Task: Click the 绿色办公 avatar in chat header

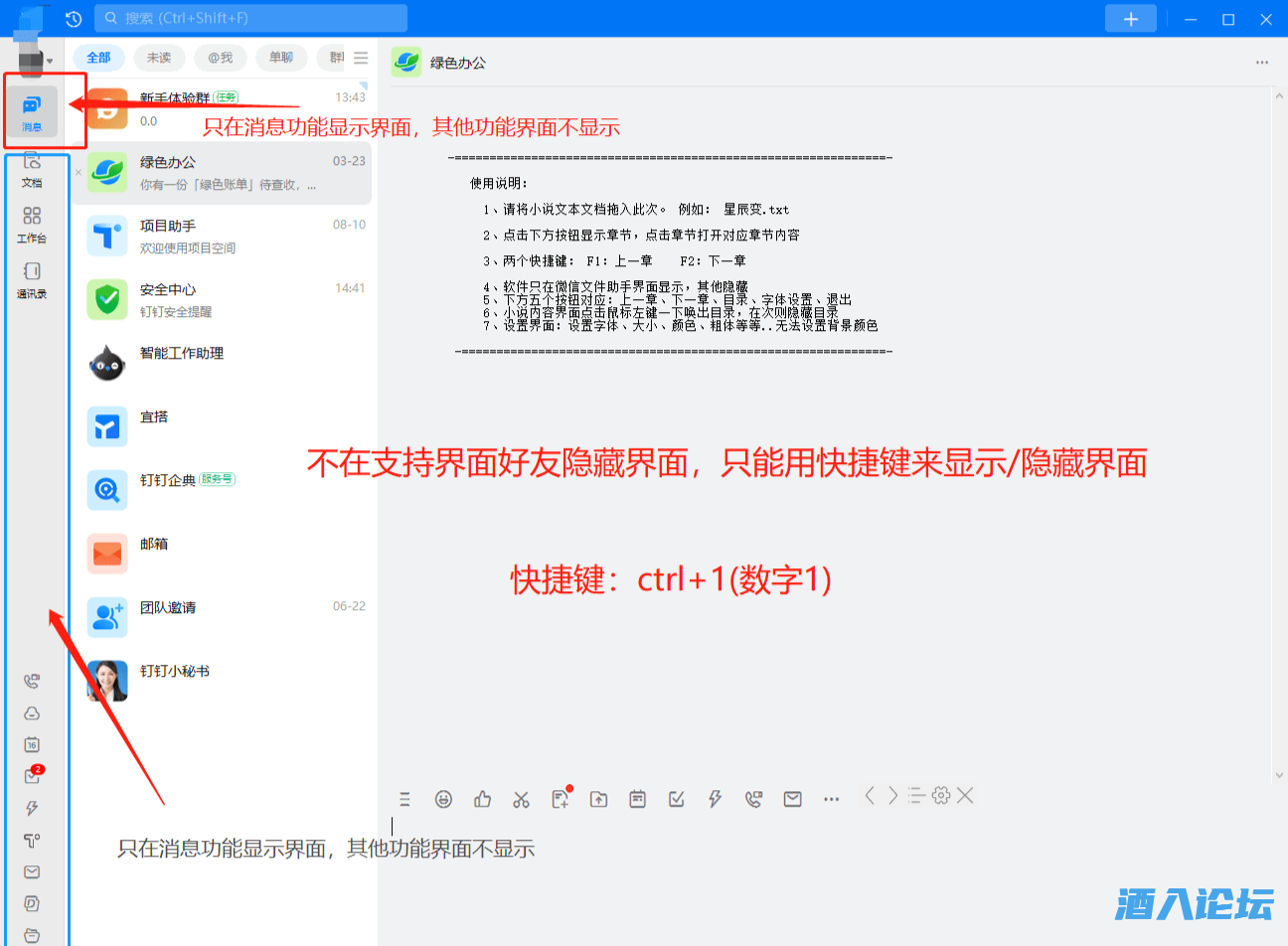Action: (x=406, y=62)
